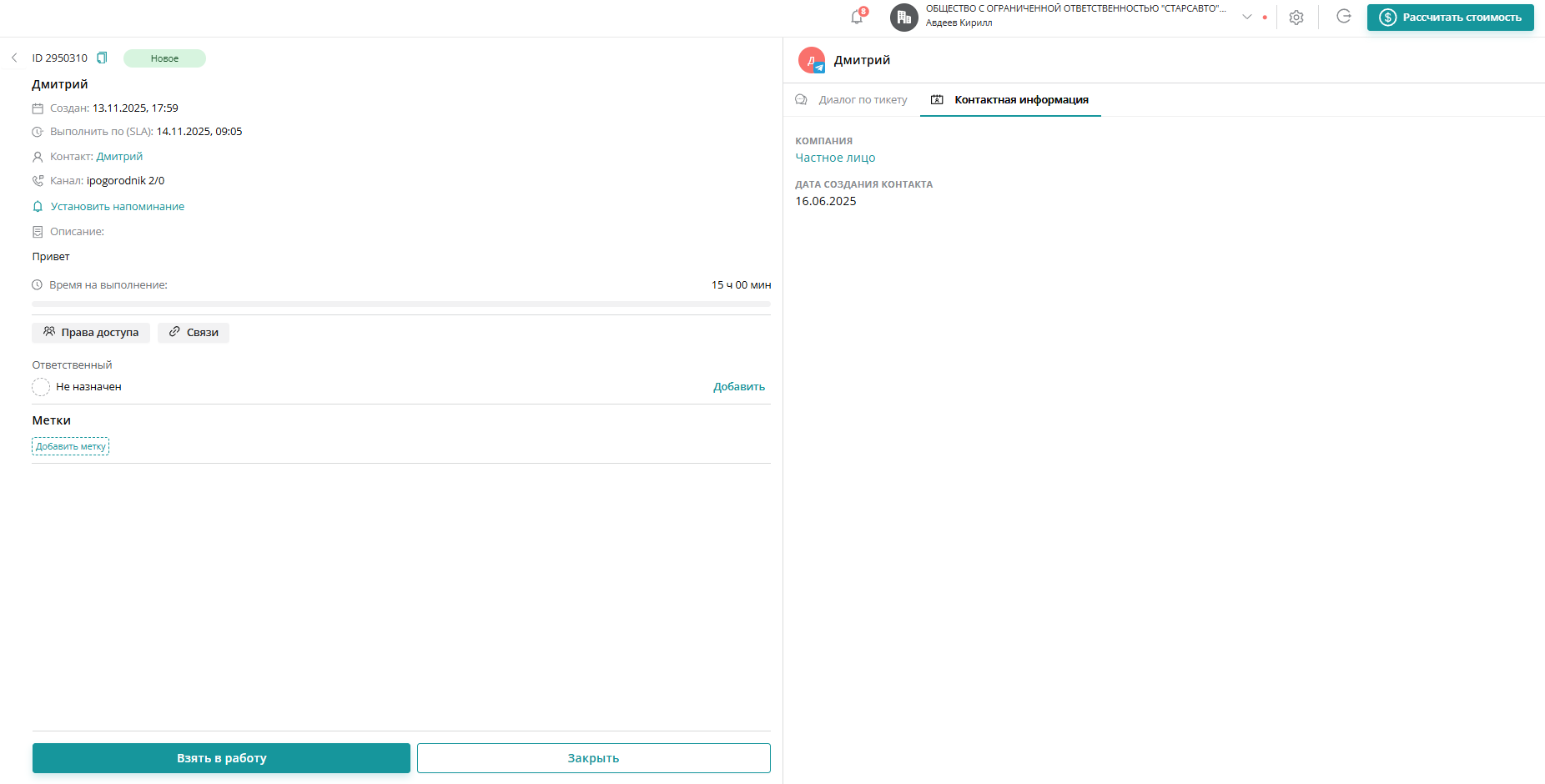Click the Закрыть button
Image resolution: width=1545 pixels, height=784 pixels.
point(594,758)
